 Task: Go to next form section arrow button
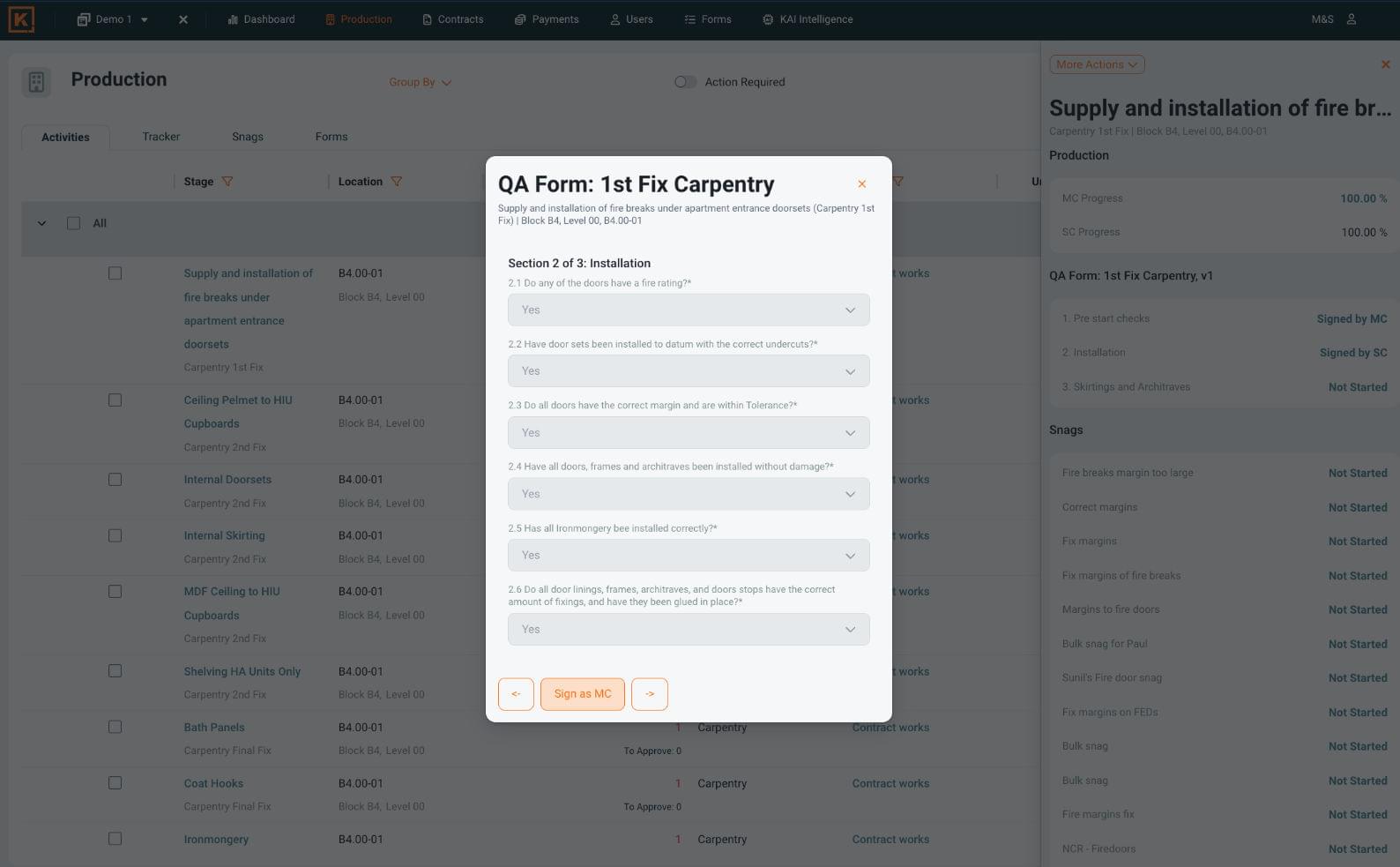click(x=650, y=694)
